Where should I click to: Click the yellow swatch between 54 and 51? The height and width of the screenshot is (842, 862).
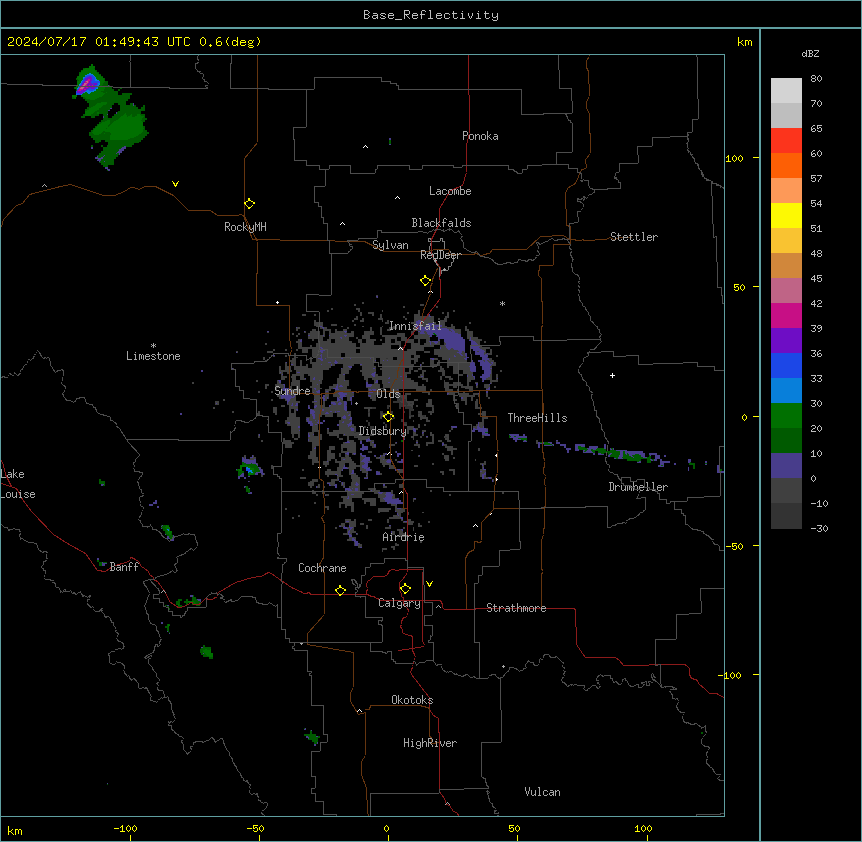tap(786, 215)
